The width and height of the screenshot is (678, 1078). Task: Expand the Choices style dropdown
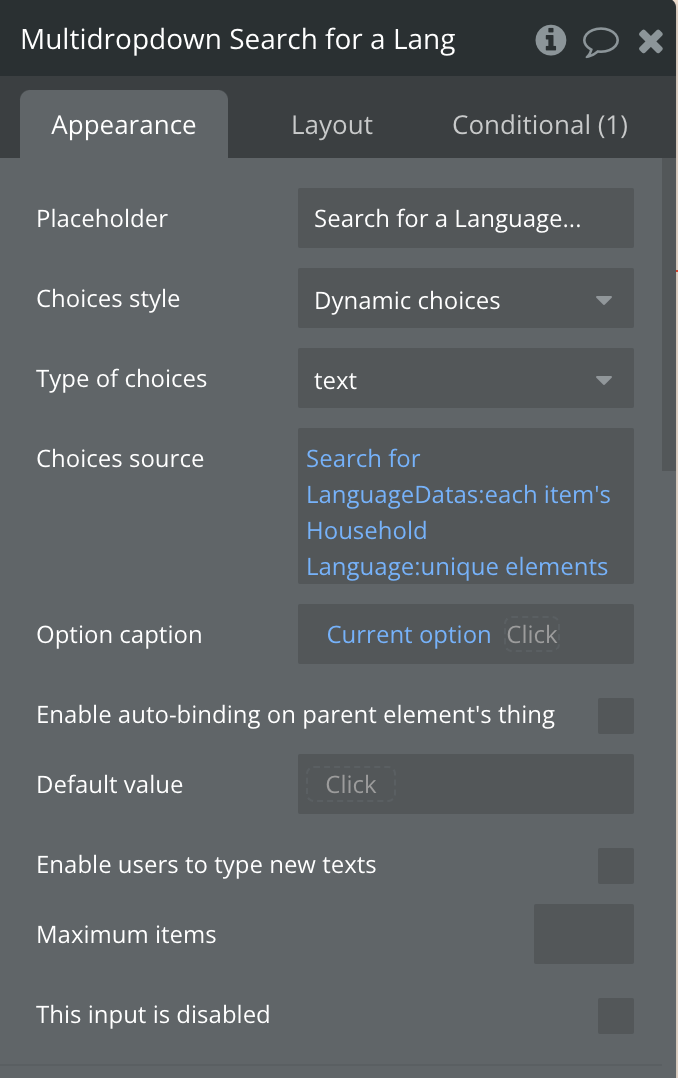click(x=465, y=299)
